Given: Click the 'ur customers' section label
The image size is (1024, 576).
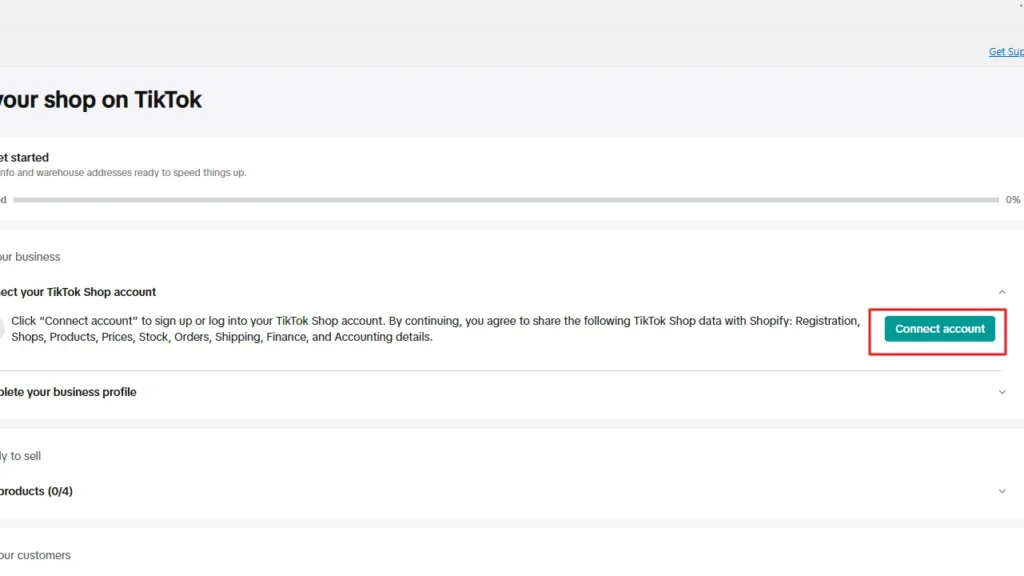Looking at the screenshot, I should pos(35,555).
